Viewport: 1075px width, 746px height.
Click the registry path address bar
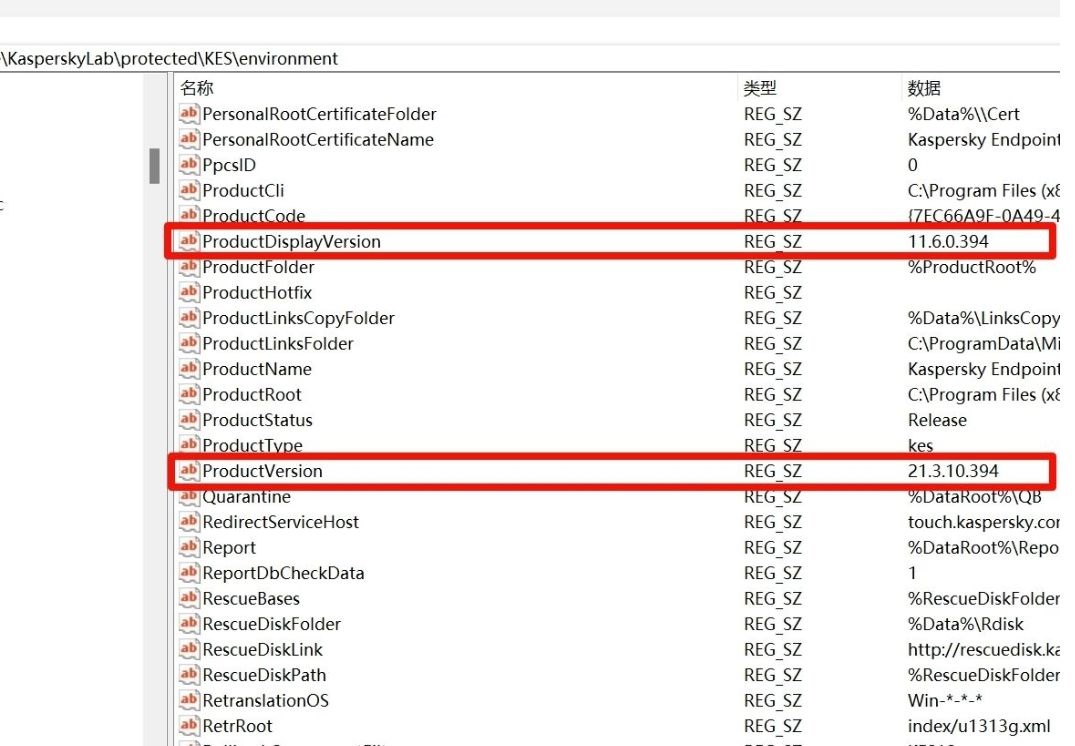pyautogui.click(x=500, y=59)
